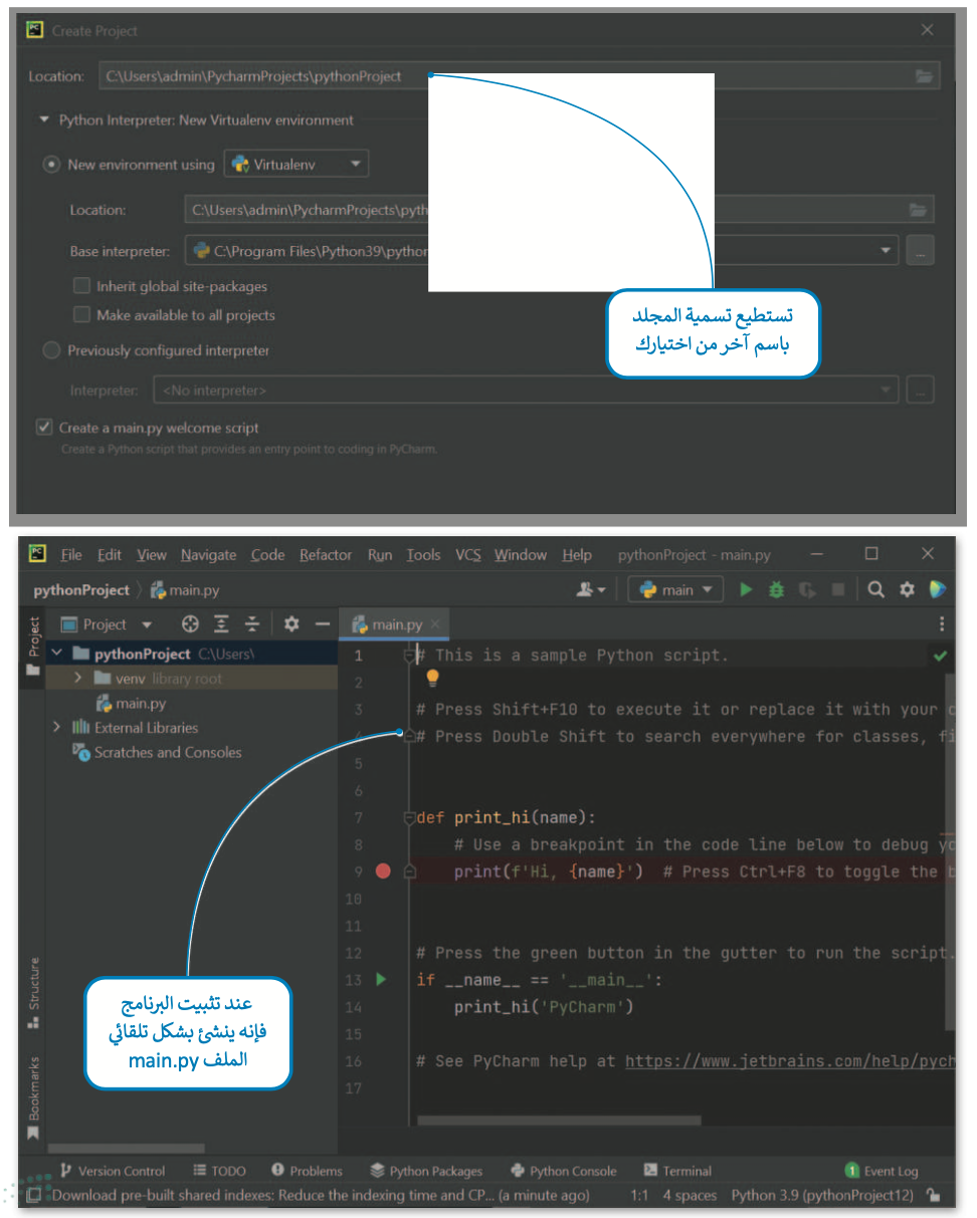This screenshot has height=1218, width=977.
Task: Browse virtualenv Location folder icon
Action: pos(917,210)
